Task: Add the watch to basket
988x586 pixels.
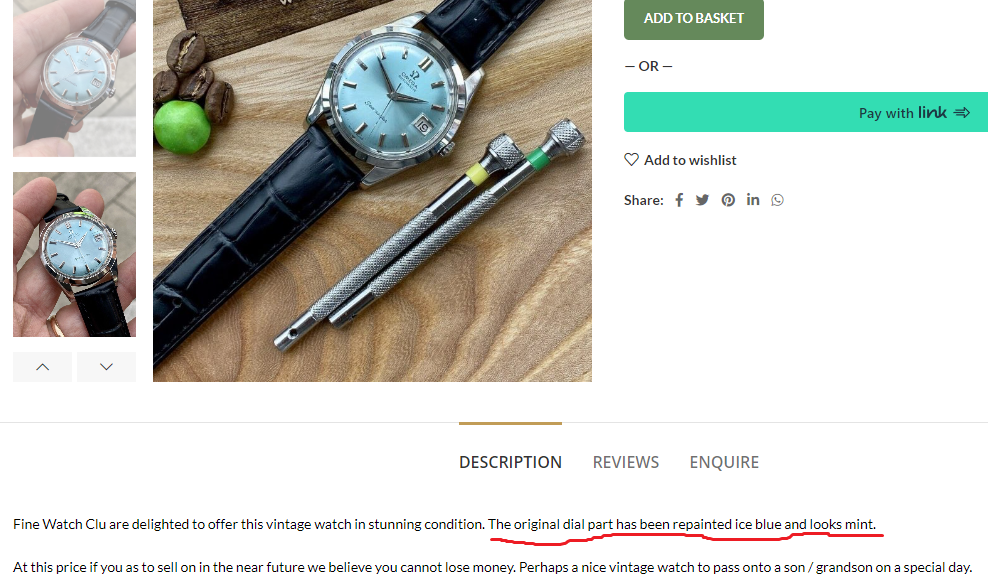Action: click(x=694, y=19)
